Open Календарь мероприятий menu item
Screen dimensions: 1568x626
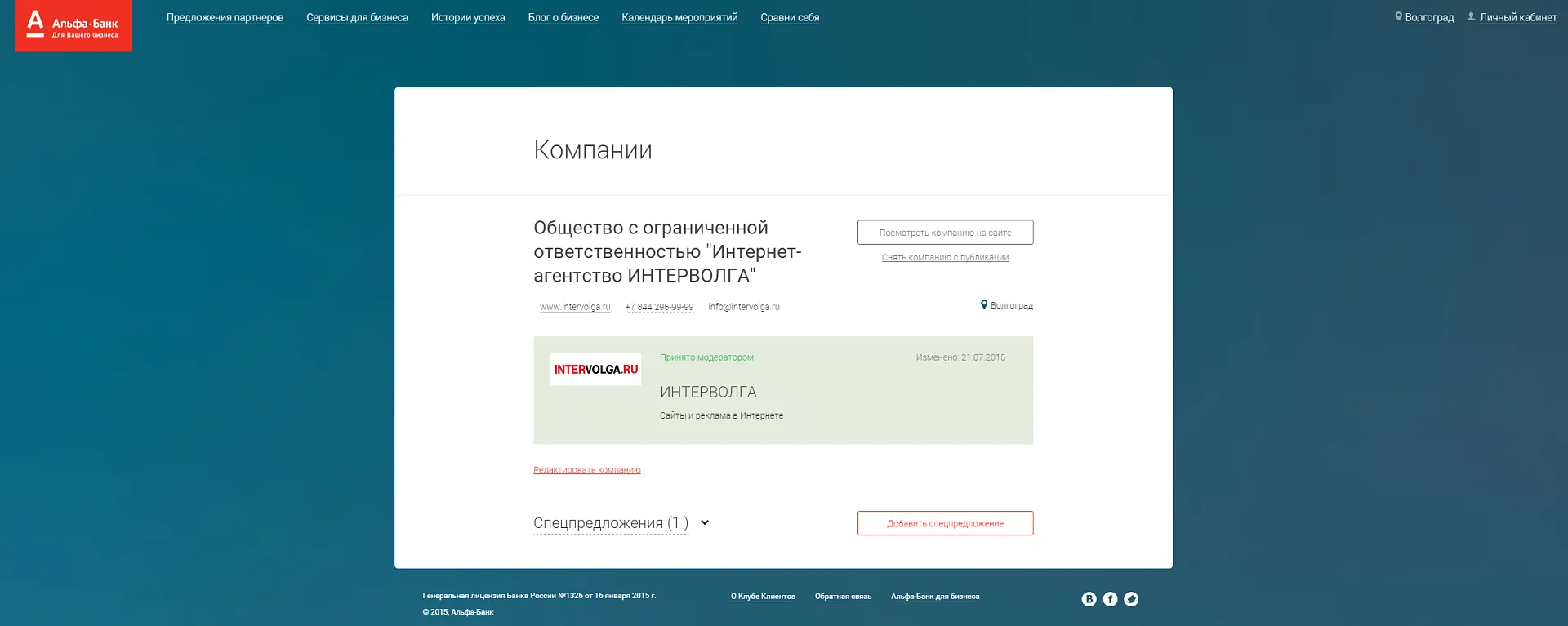679,17
